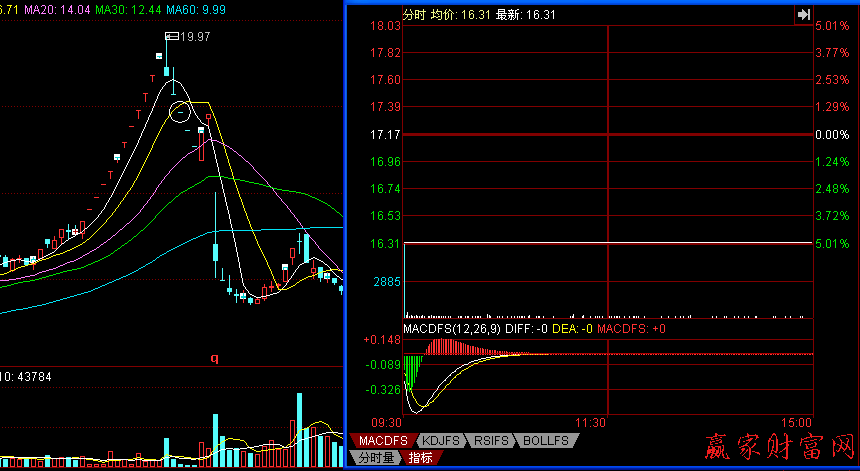Click the 19.97 high price marker icon
Viewport: 860px width, 471px height.
(171, 37)
